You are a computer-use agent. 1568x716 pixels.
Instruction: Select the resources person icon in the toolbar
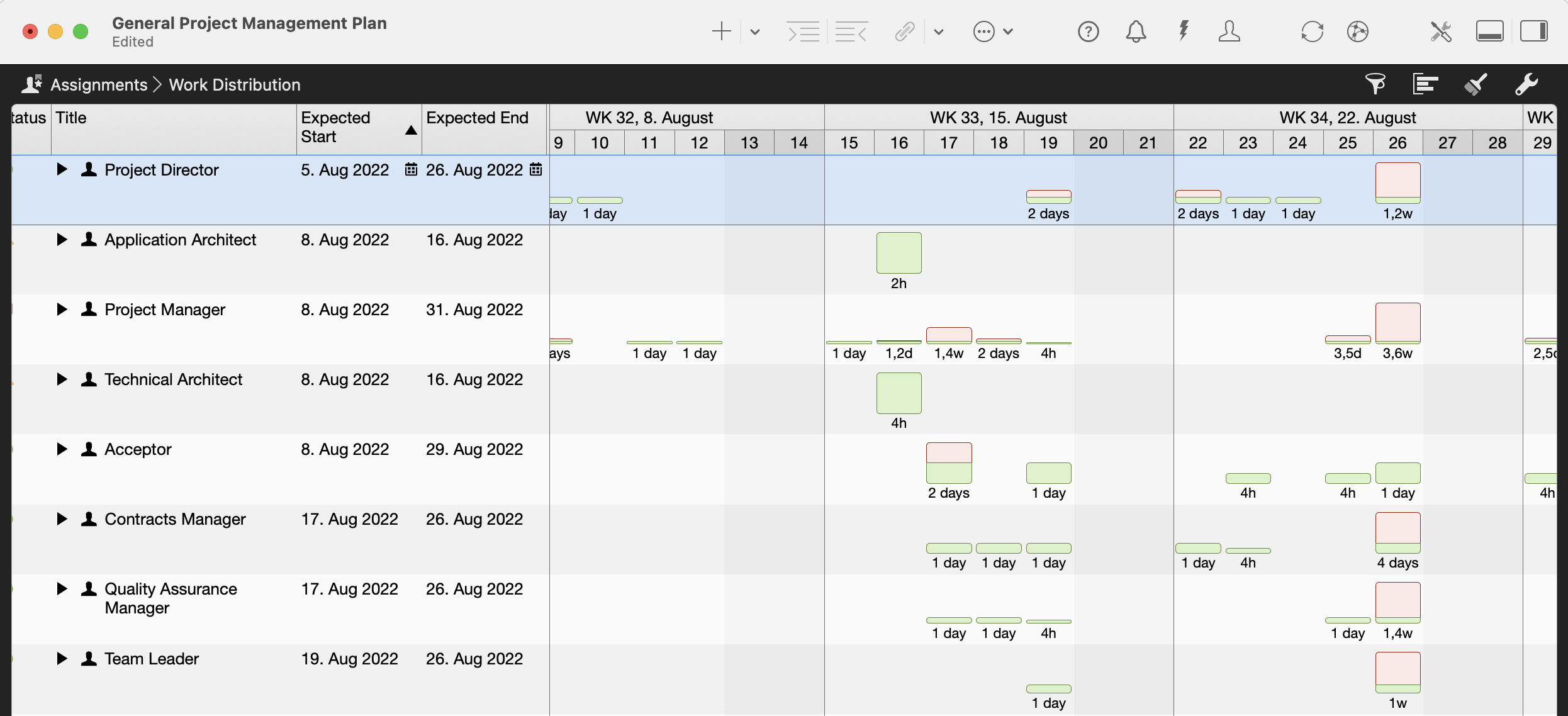click(x=1229, y=31)
